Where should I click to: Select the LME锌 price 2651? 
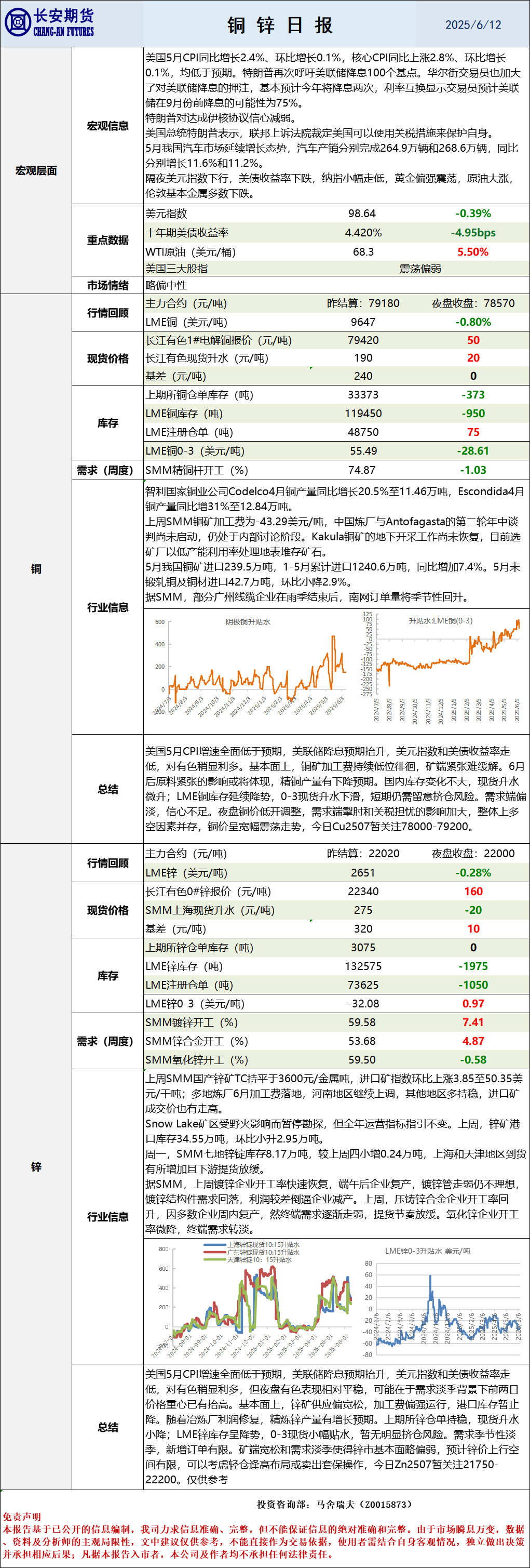click(x=363, y=873)
